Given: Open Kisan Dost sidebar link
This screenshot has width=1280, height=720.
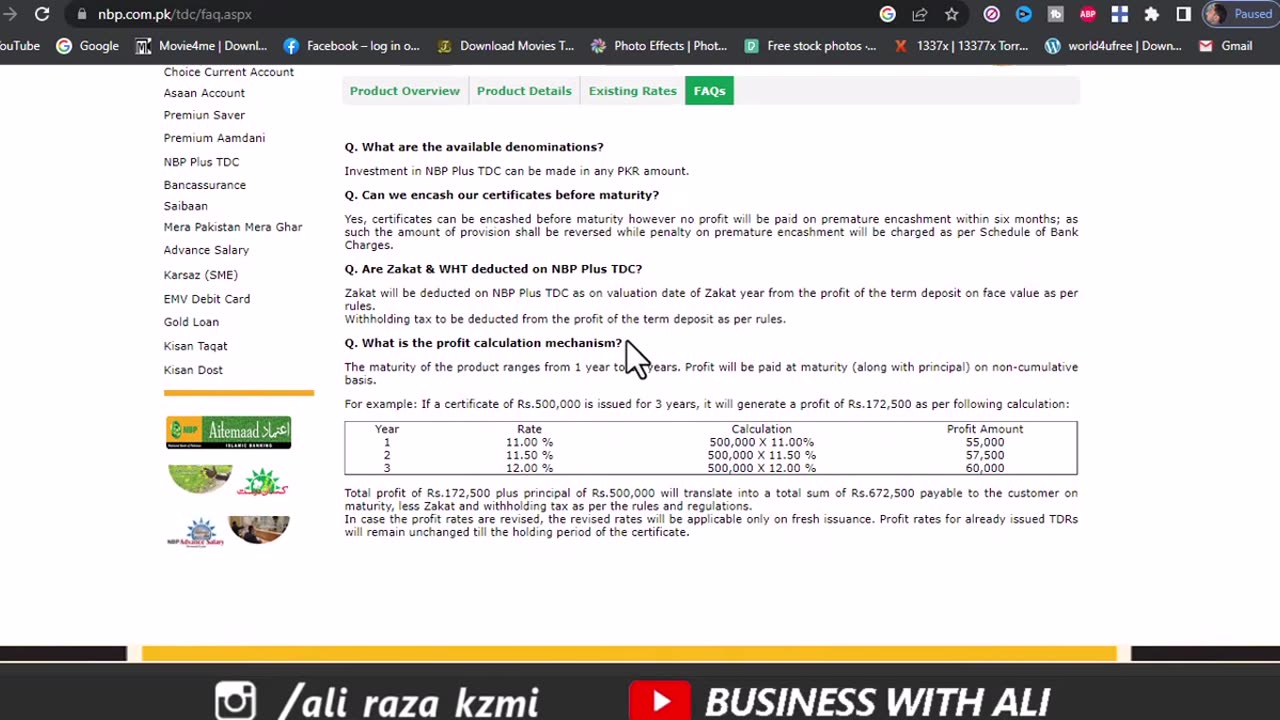Looking at the screenshot, I should (x=193, y=370).
